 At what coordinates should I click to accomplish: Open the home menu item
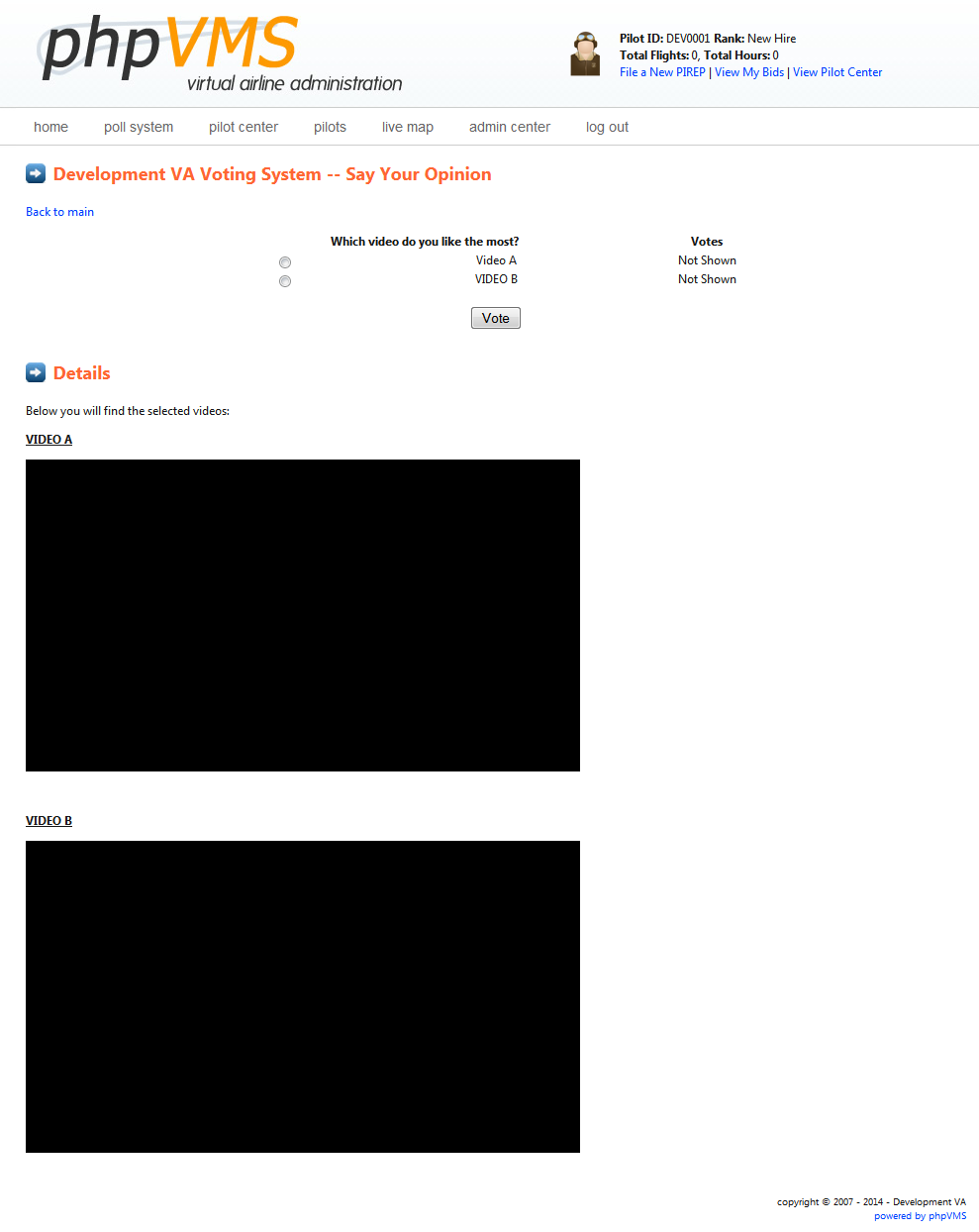pyautogui.click(x=50, y=127)
